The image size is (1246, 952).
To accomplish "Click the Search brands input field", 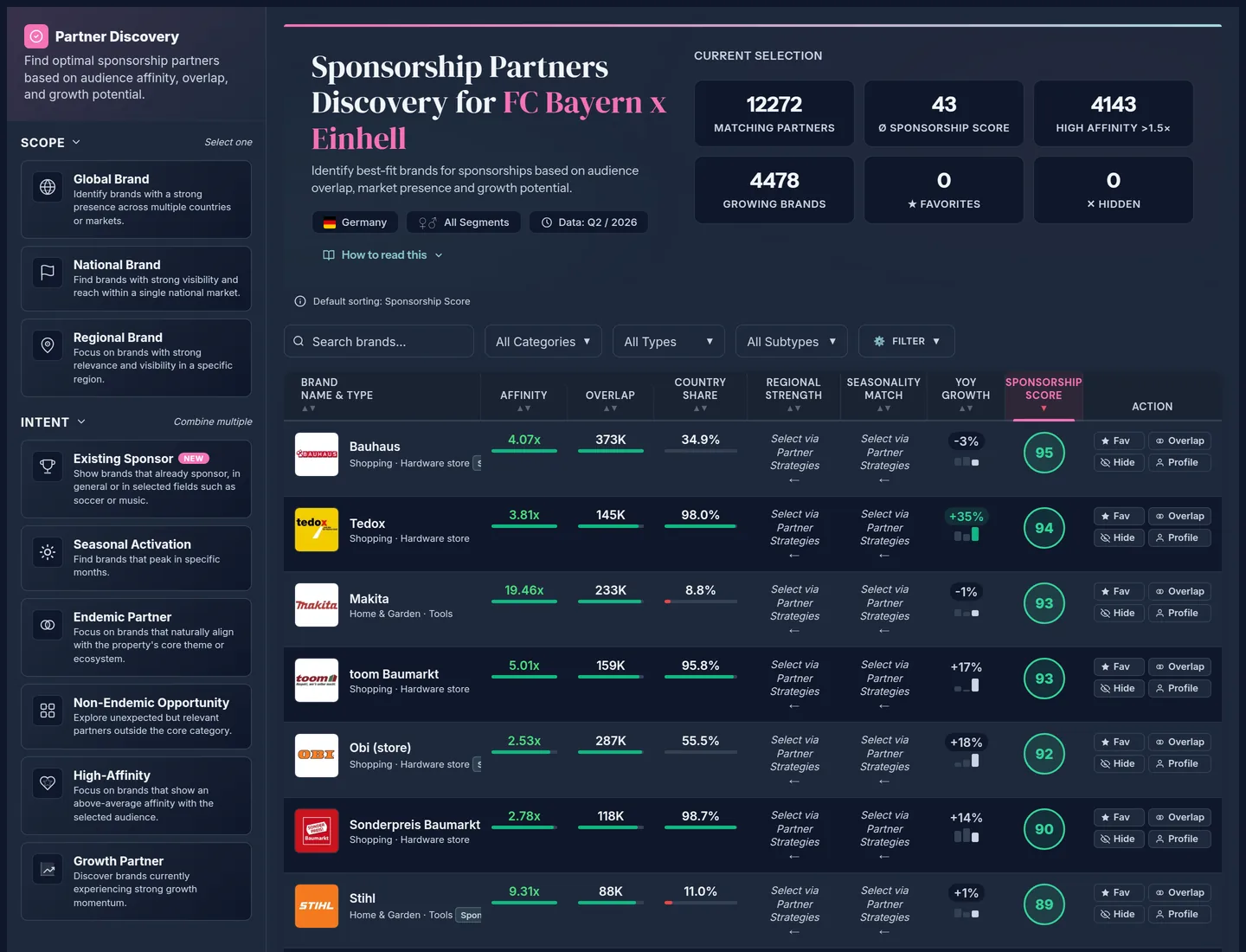I will pyautogui.click(x=379, y=341).
